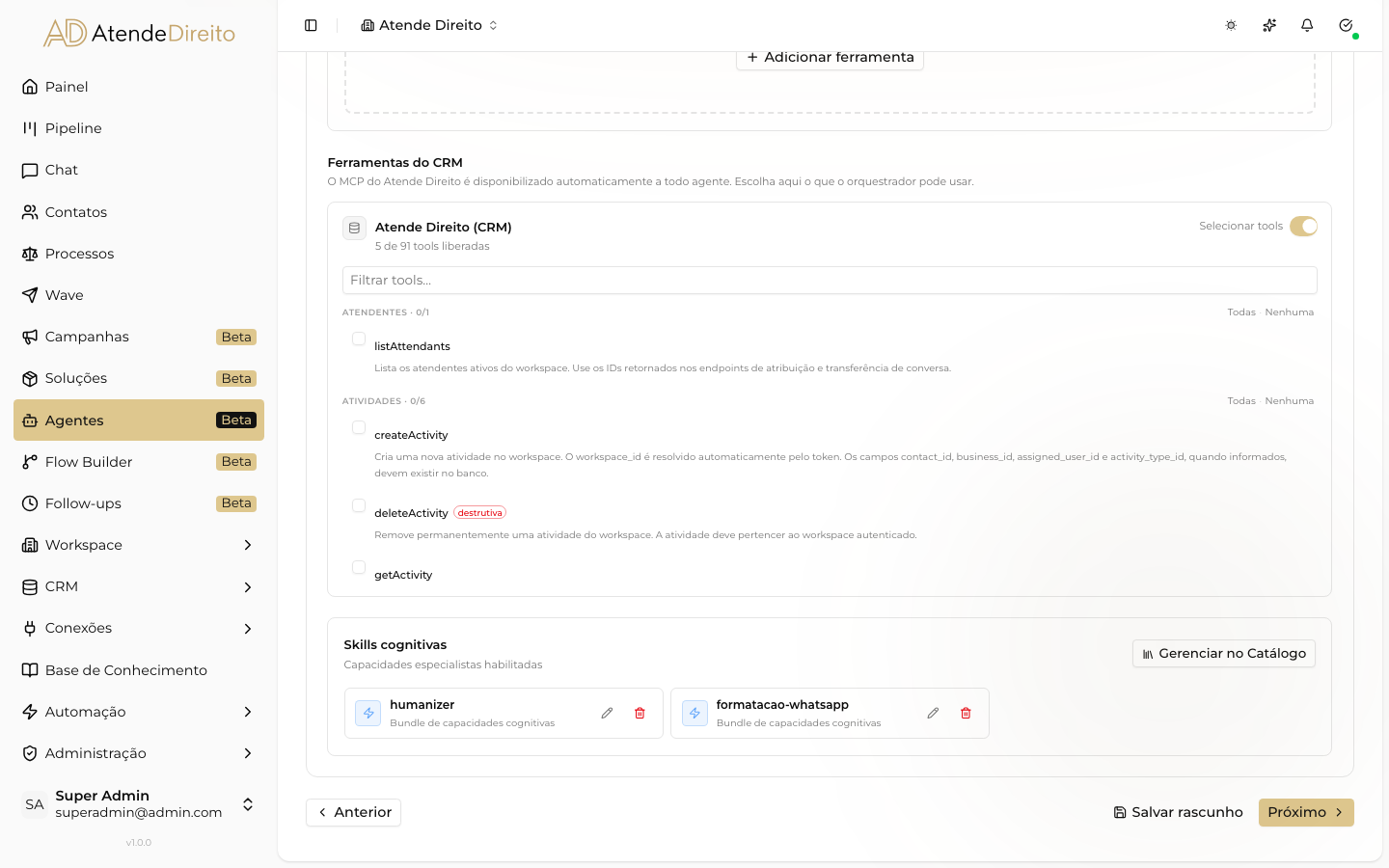
Task: Click the formatacao-whatsapp lightning bolt icon
Action: (694, 713)
